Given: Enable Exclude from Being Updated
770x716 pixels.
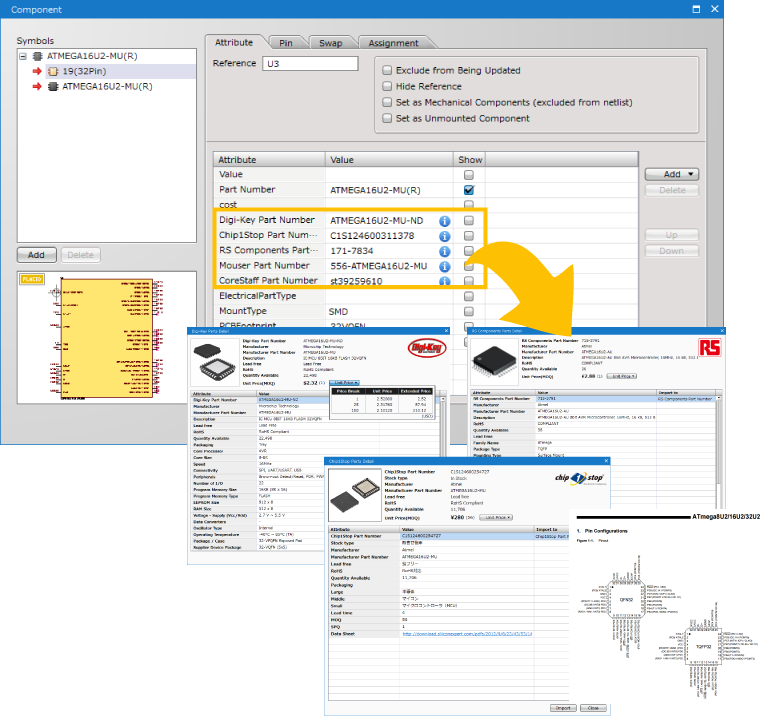Looking at the screenshot, I should (387, 70).
